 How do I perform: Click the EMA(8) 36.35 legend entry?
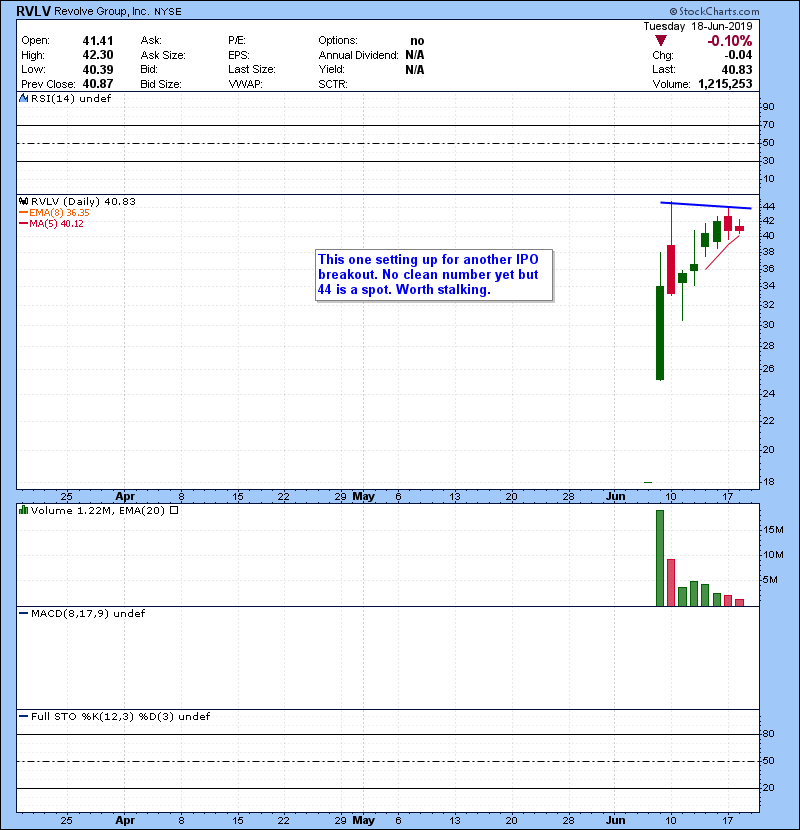(55, 213)
